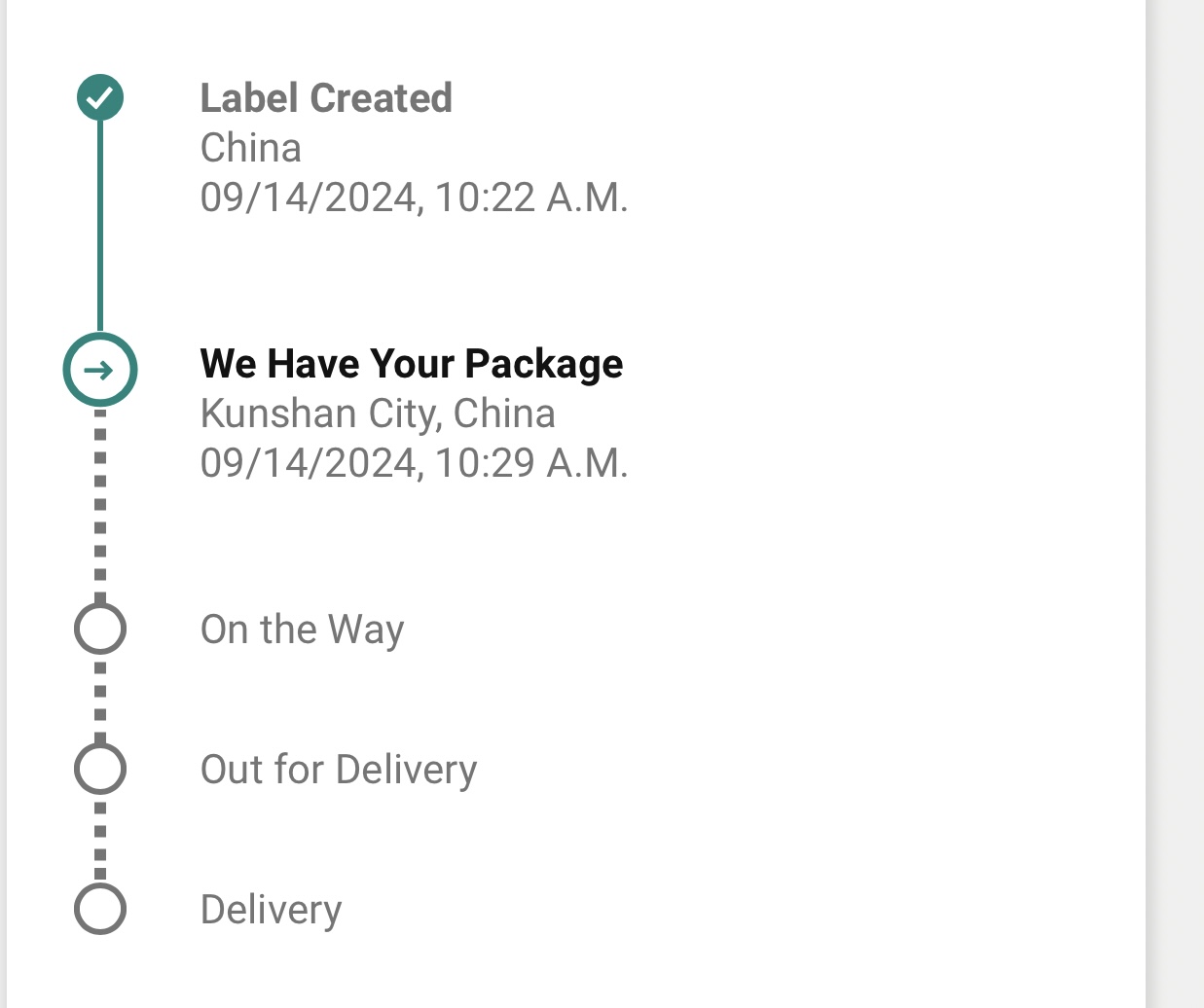The width and height of the screenshot is (1204, 1008).
Task: Click dotted line below We Have Your Package
Action: click(100, 501)
